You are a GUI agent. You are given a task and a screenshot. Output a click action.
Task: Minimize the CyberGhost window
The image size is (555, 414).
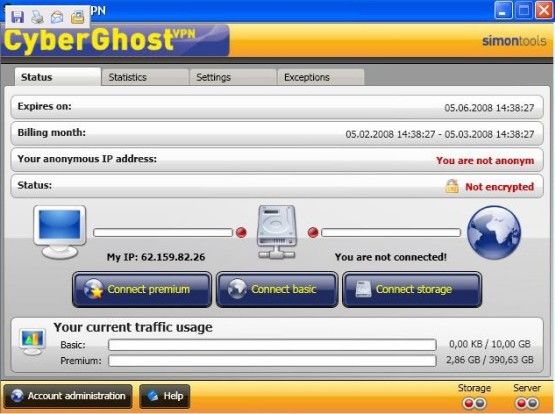pyautogui.click(x=503, y=10)
